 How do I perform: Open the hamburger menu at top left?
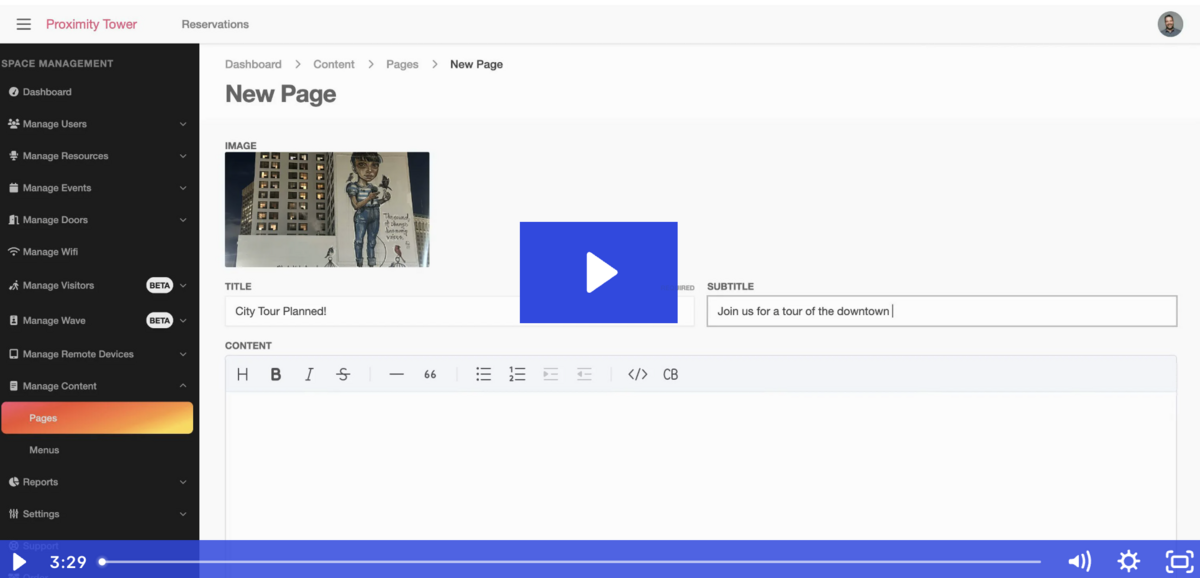24,24
